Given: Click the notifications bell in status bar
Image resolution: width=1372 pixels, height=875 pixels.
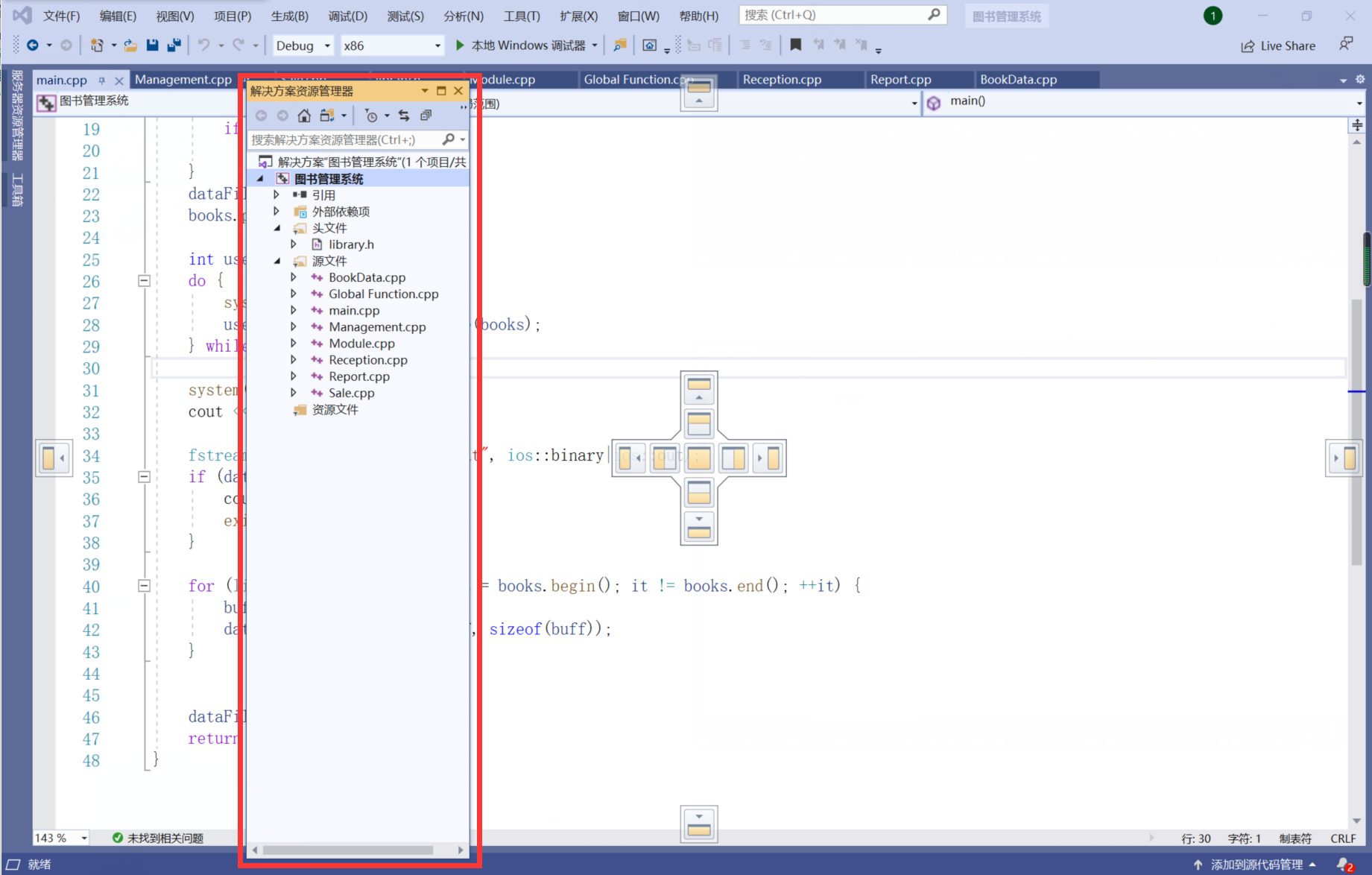Looking at the screenshot, I should [1343, 864].
